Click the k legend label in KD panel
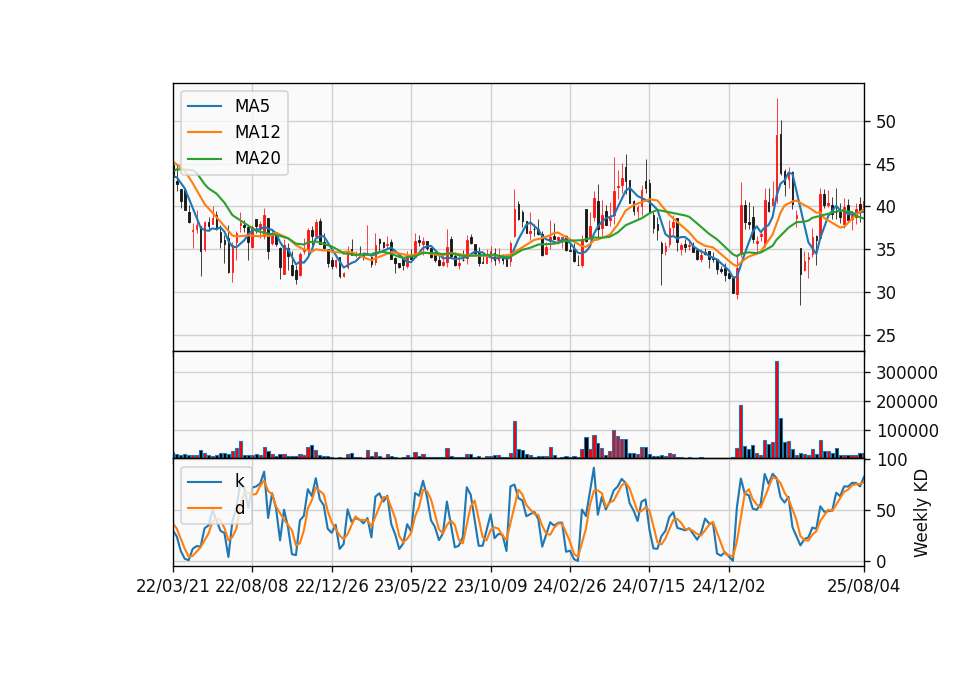Viewport: 960px width, 690px height. coord(239,481)
